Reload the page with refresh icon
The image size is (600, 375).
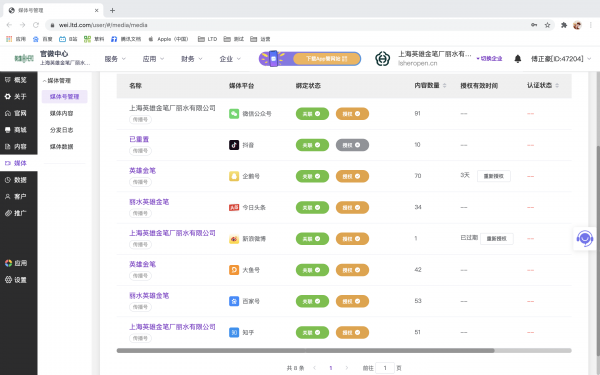pos(36,25)
